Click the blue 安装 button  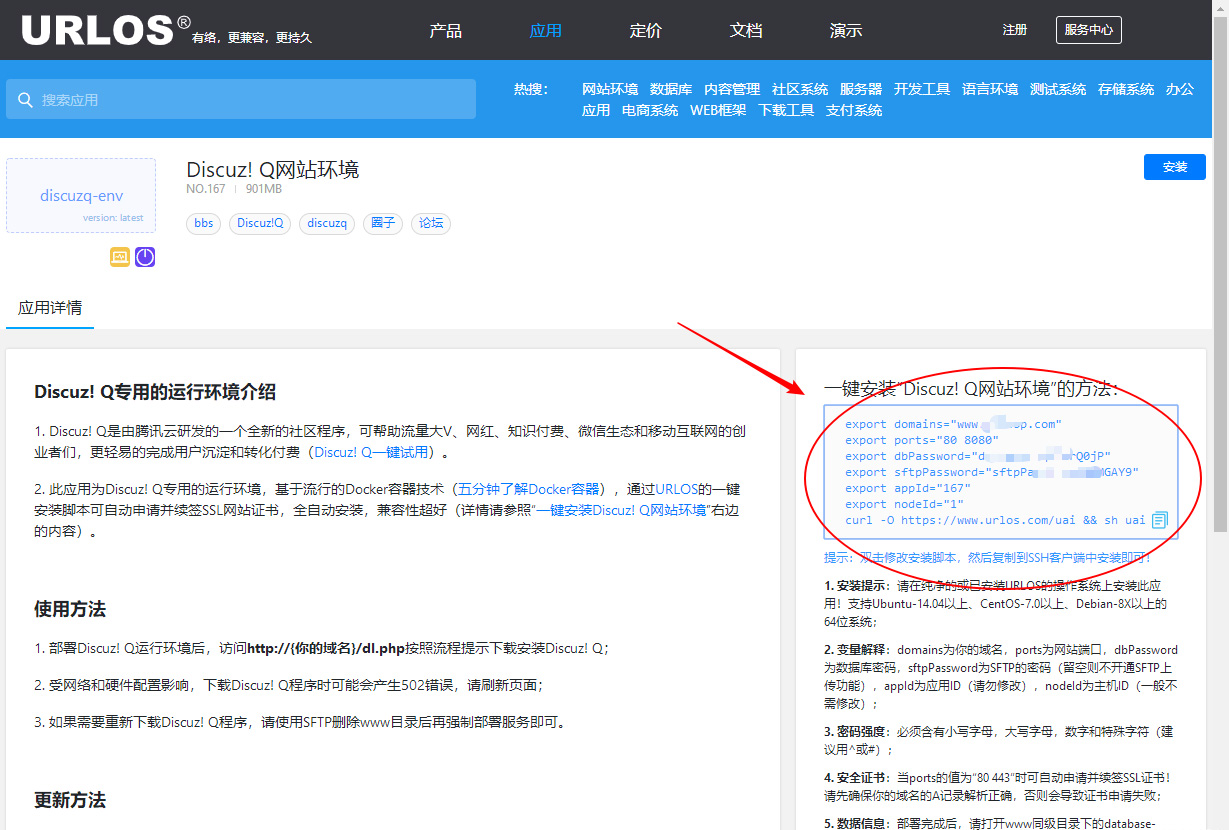click(x=1175, y=167)
